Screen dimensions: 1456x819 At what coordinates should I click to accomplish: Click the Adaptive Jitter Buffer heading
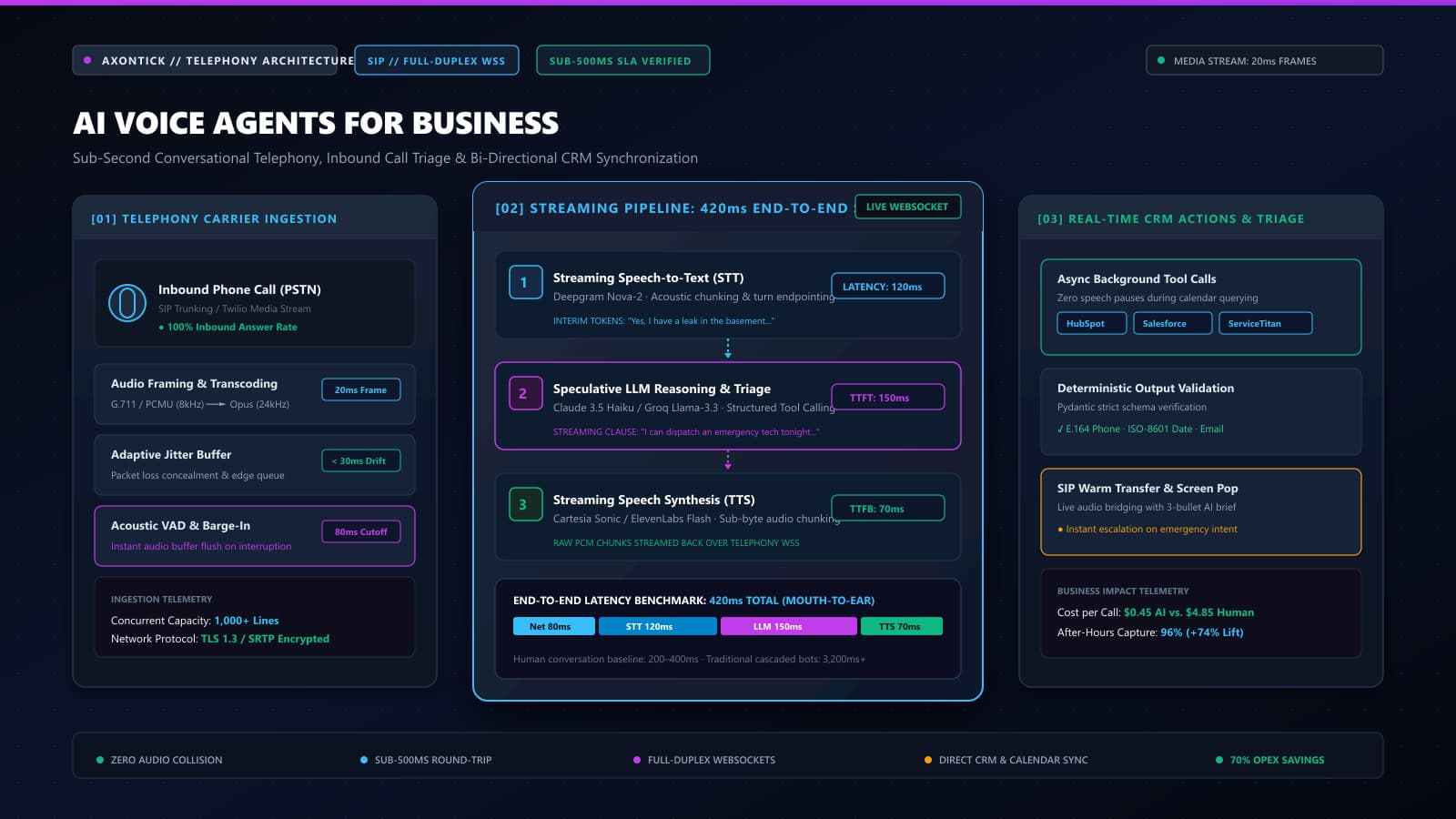point(171,454)
